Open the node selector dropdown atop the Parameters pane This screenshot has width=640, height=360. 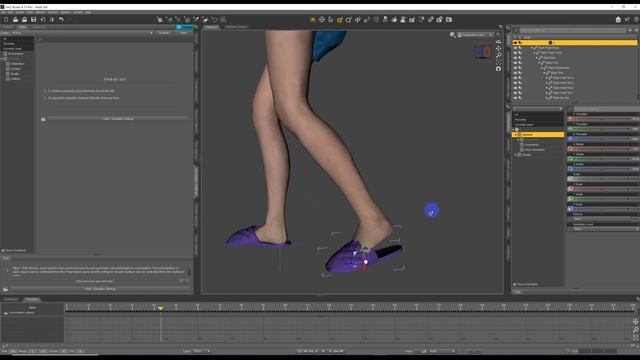click(538, 109)
